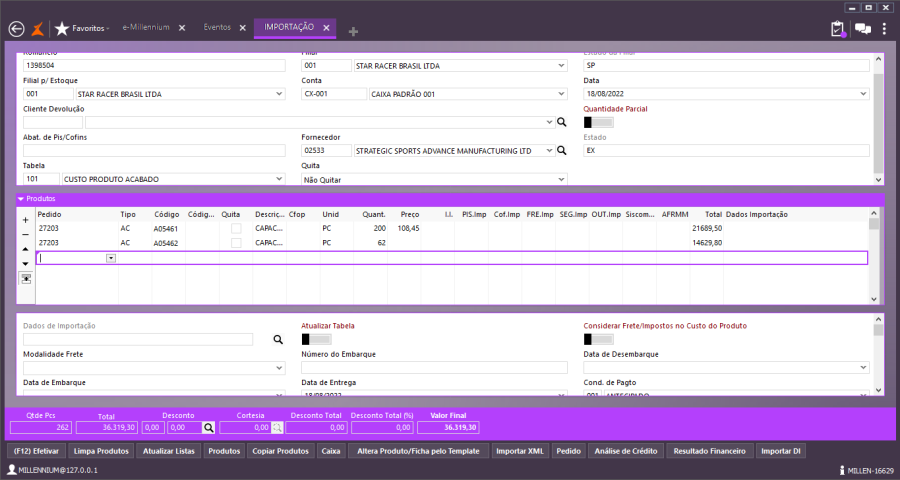
Task: Switch to the Eventos tab
Action: (217, 28)
